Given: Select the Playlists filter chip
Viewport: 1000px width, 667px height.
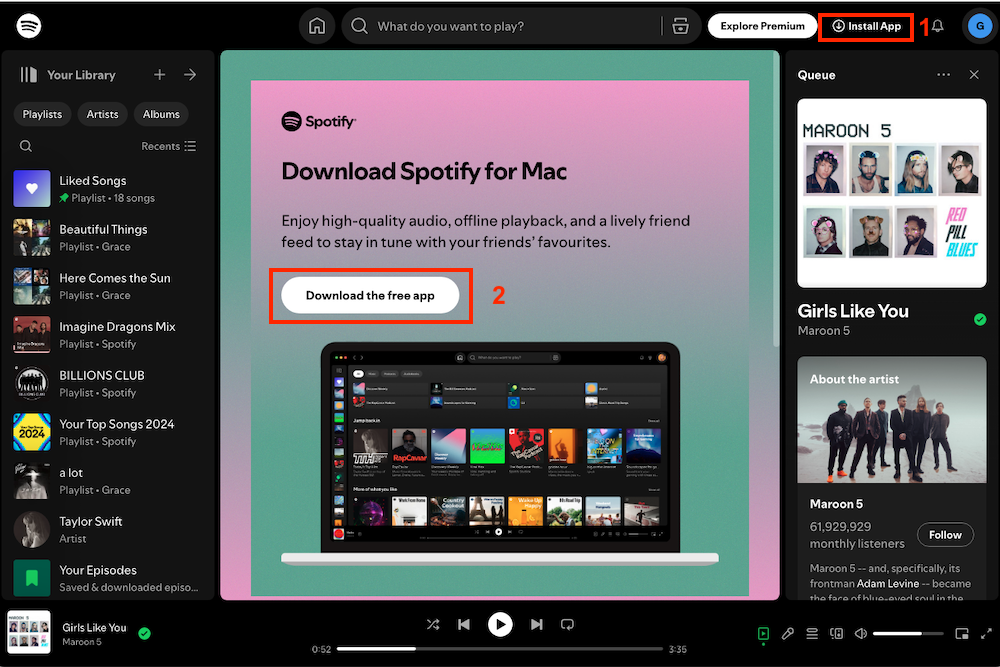Looking at the screenshot, I should pyautogui.click(x=42, y=114).
